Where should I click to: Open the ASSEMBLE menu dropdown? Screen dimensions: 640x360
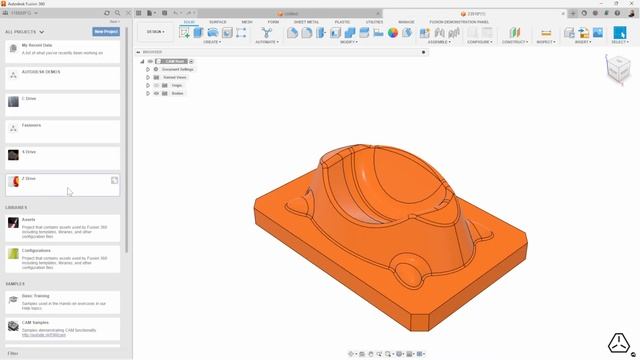click(x=439, y=42)
